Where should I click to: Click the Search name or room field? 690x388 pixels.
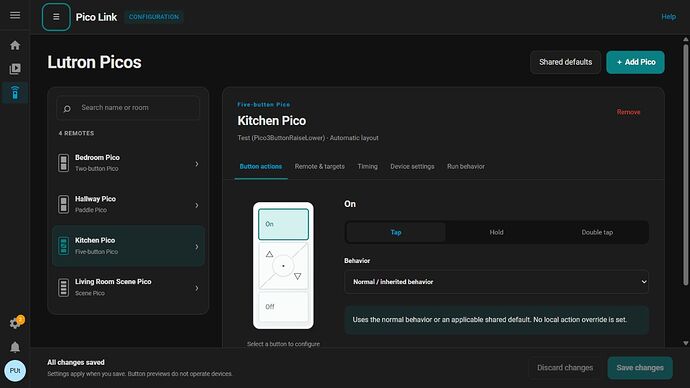click(128, 108)
